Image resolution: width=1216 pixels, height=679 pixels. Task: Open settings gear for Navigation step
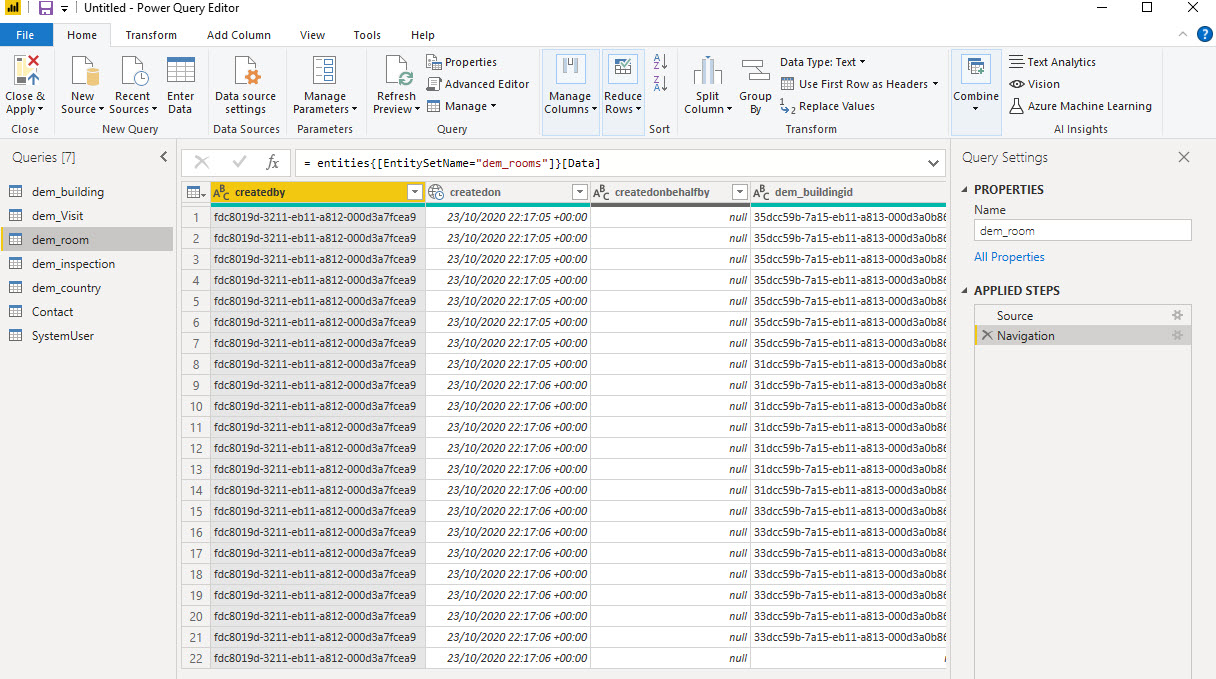(x=1177, y=336)
